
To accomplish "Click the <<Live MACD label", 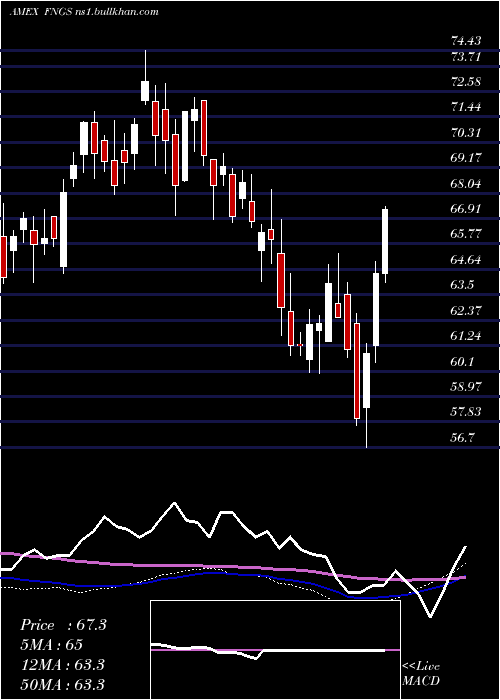I will (x=421, y=674).
